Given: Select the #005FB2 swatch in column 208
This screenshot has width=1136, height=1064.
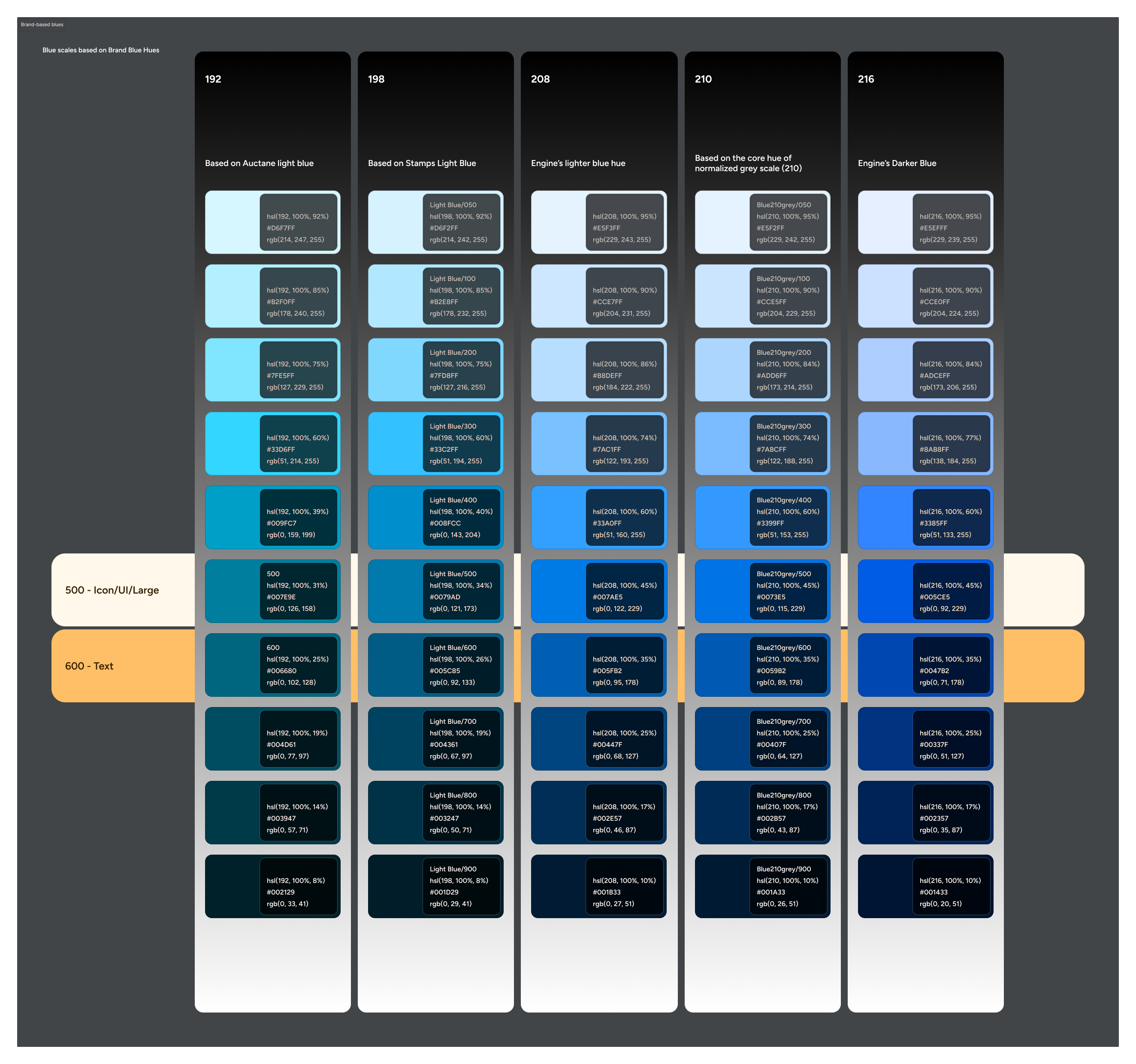Looking at the screenshot, I should [x=598, y=665].
